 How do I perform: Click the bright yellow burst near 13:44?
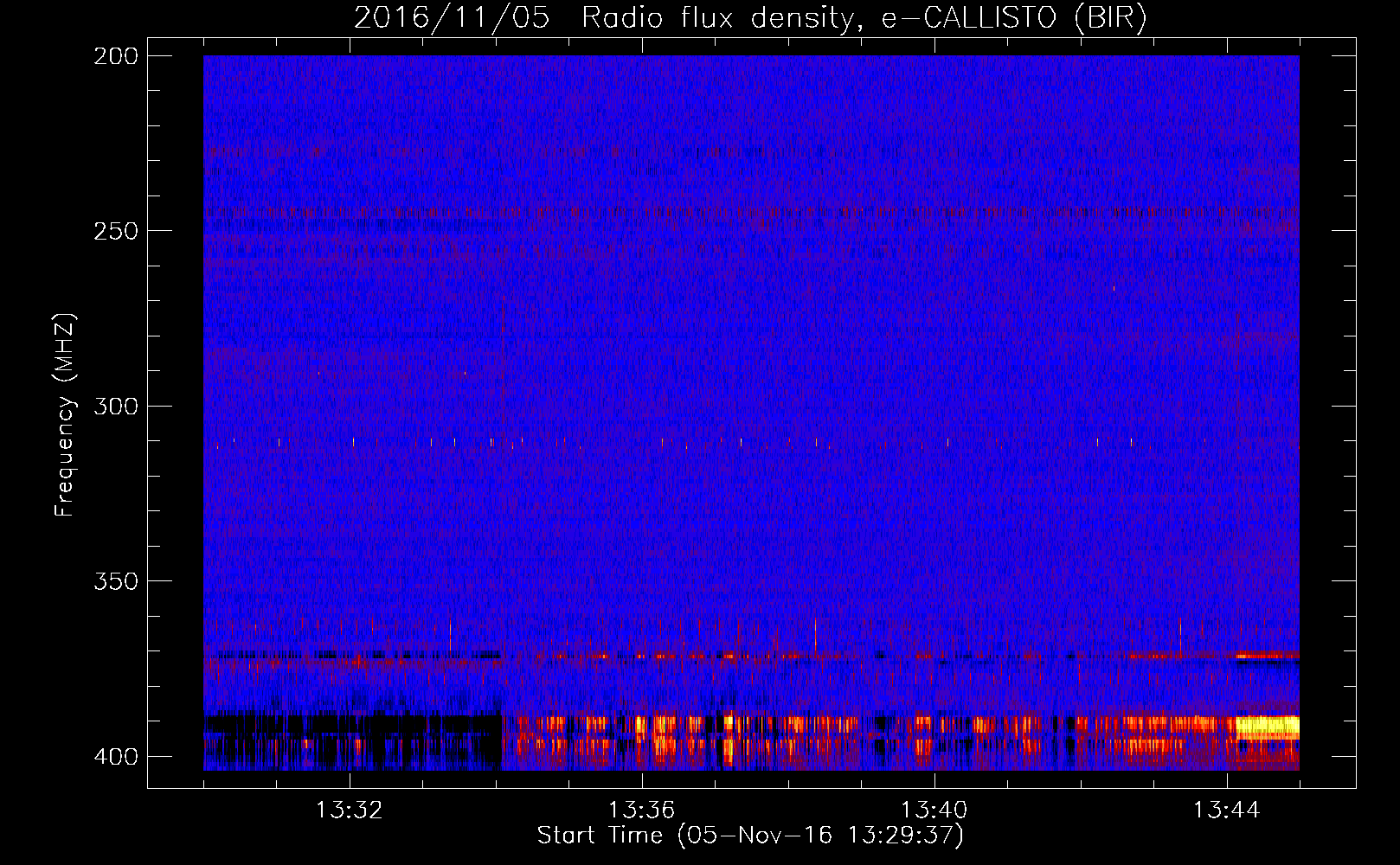pos(1268,727)
